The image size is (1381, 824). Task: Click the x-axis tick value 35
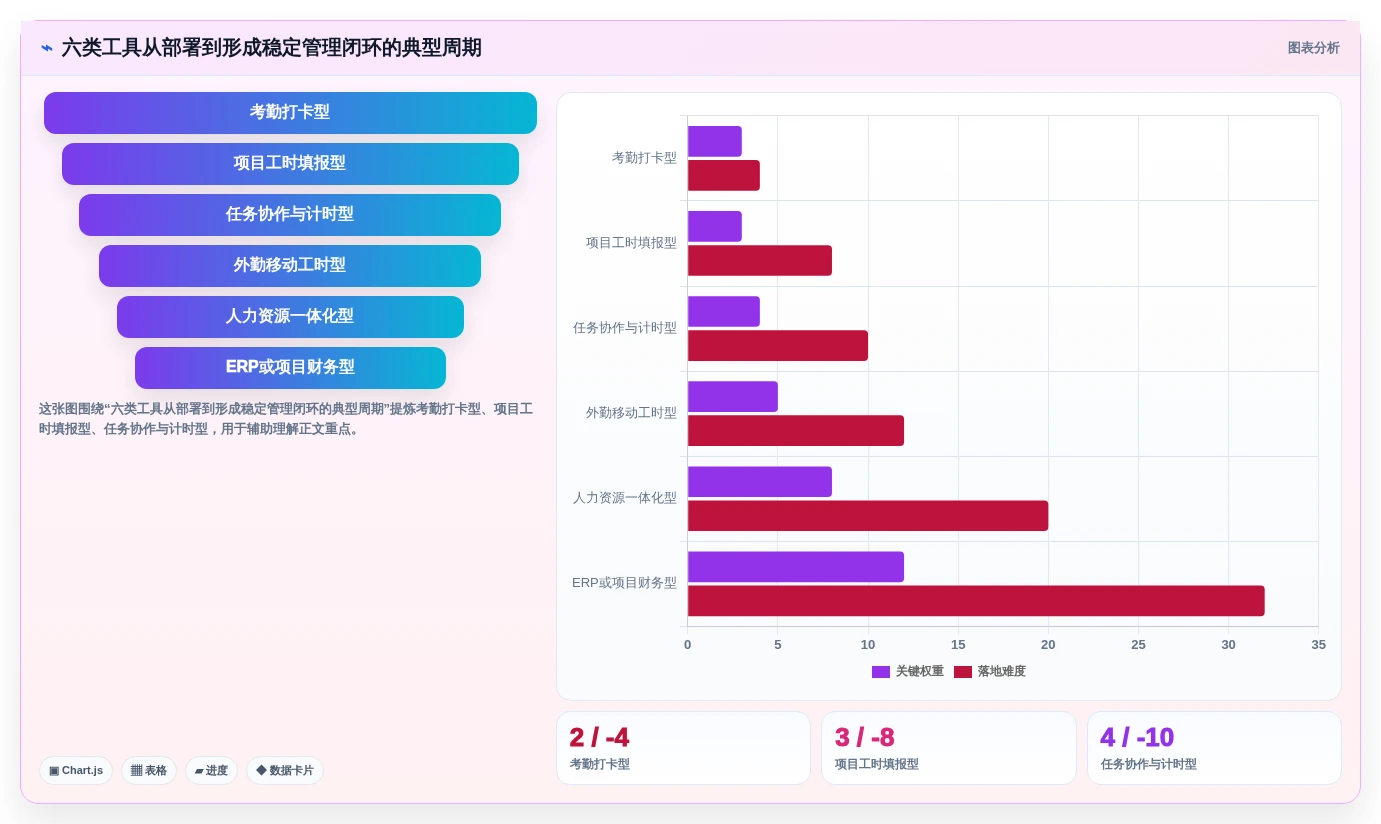(1318, 645)
